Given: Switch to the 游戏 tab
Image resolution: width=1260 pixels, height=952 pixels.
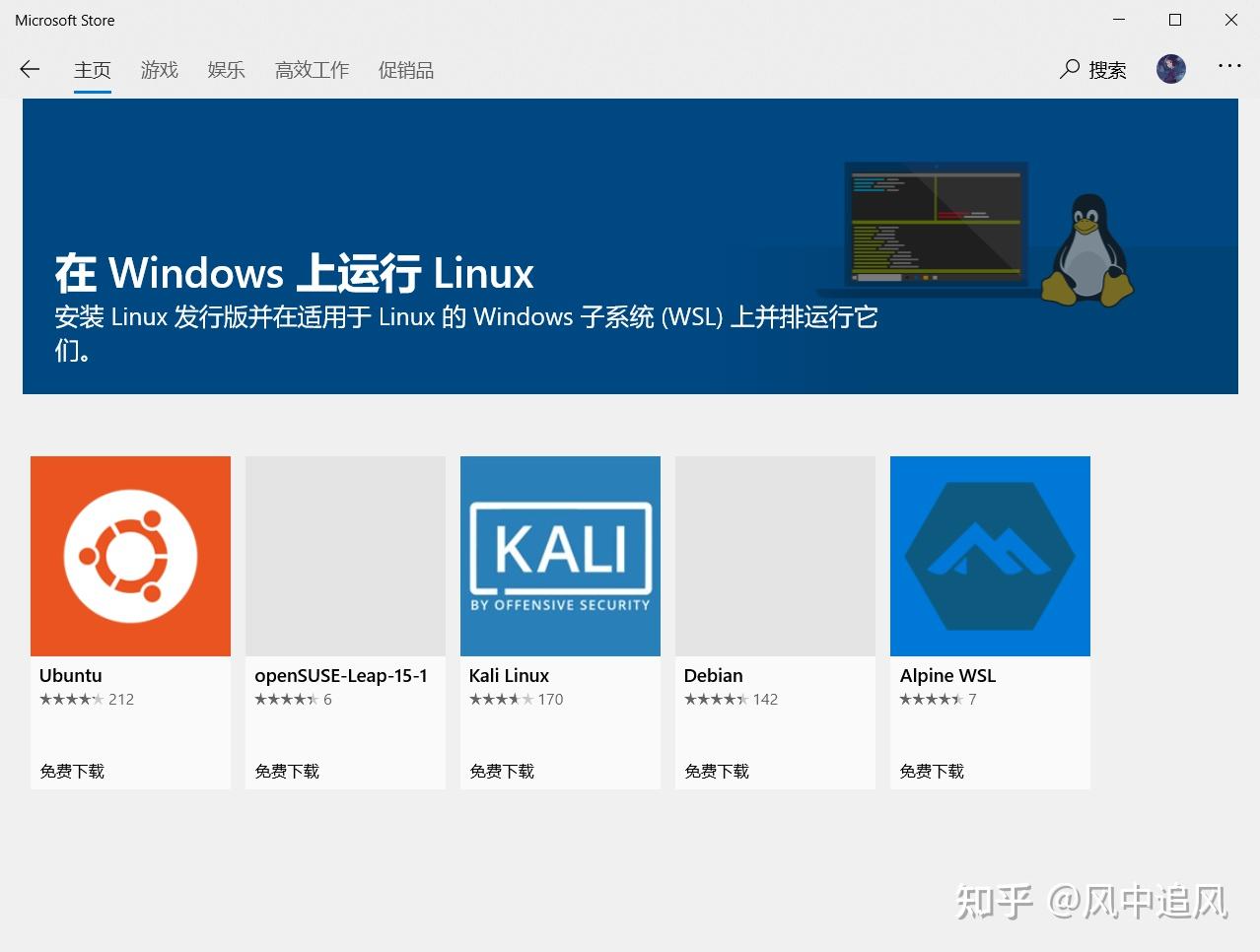Looking at the screenshot, I should (x=159, y=70).
